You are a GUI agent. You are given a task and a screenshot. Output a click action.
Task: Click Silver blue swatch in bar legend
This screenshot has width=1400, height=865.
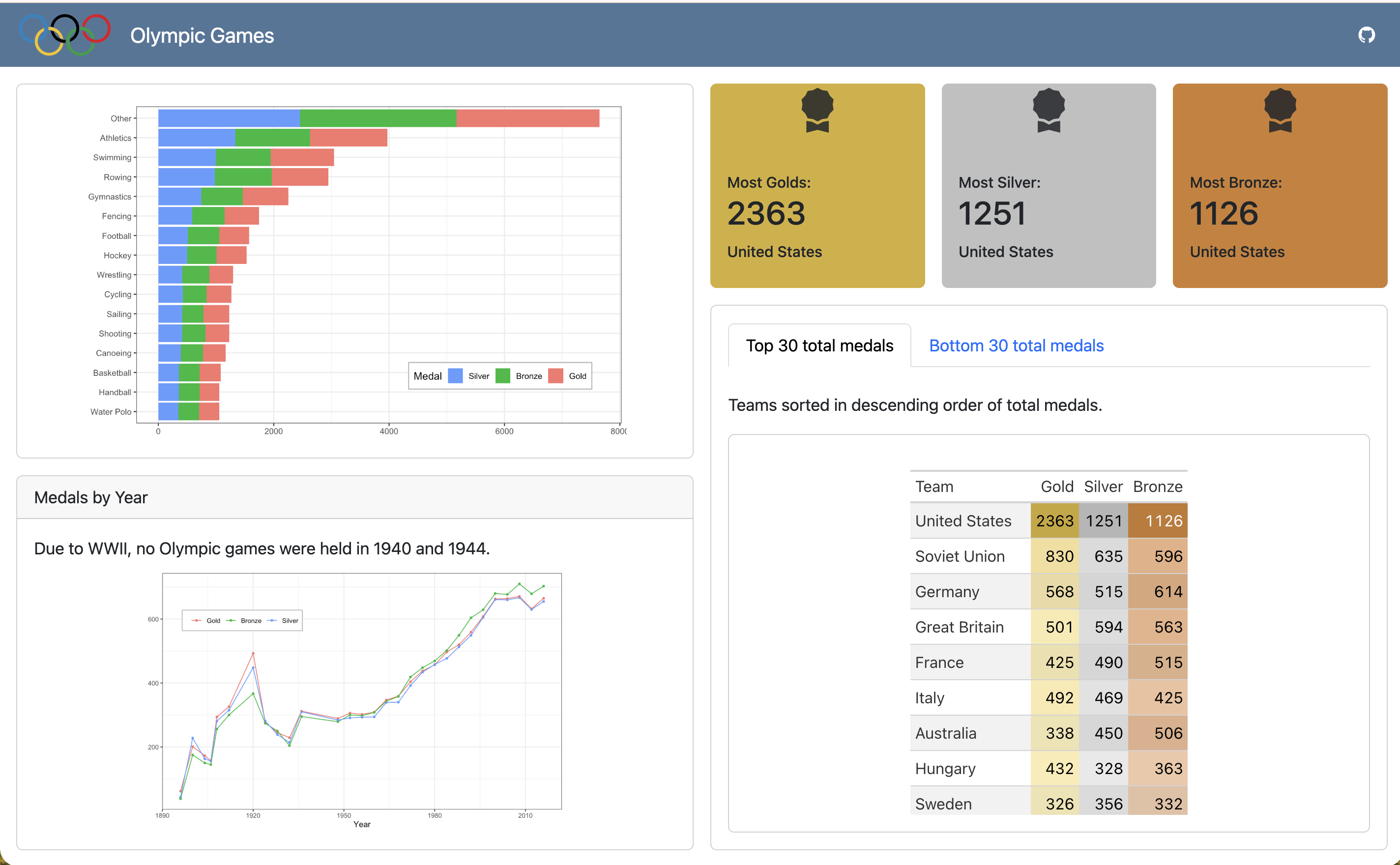click(x=455, y=376)
